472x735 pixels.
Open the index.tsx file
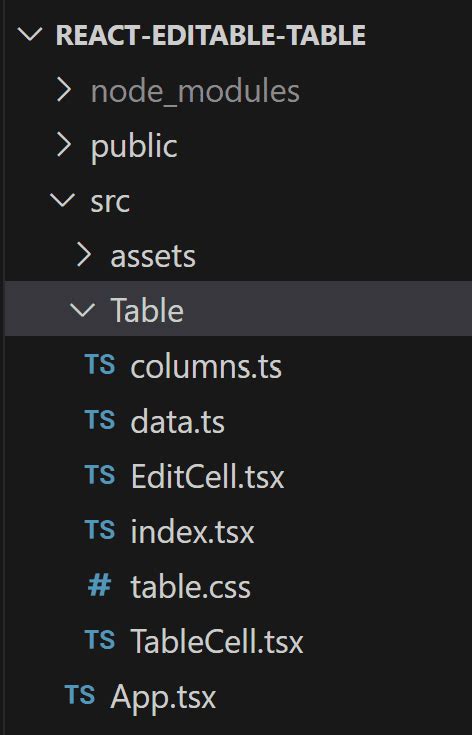192,532
